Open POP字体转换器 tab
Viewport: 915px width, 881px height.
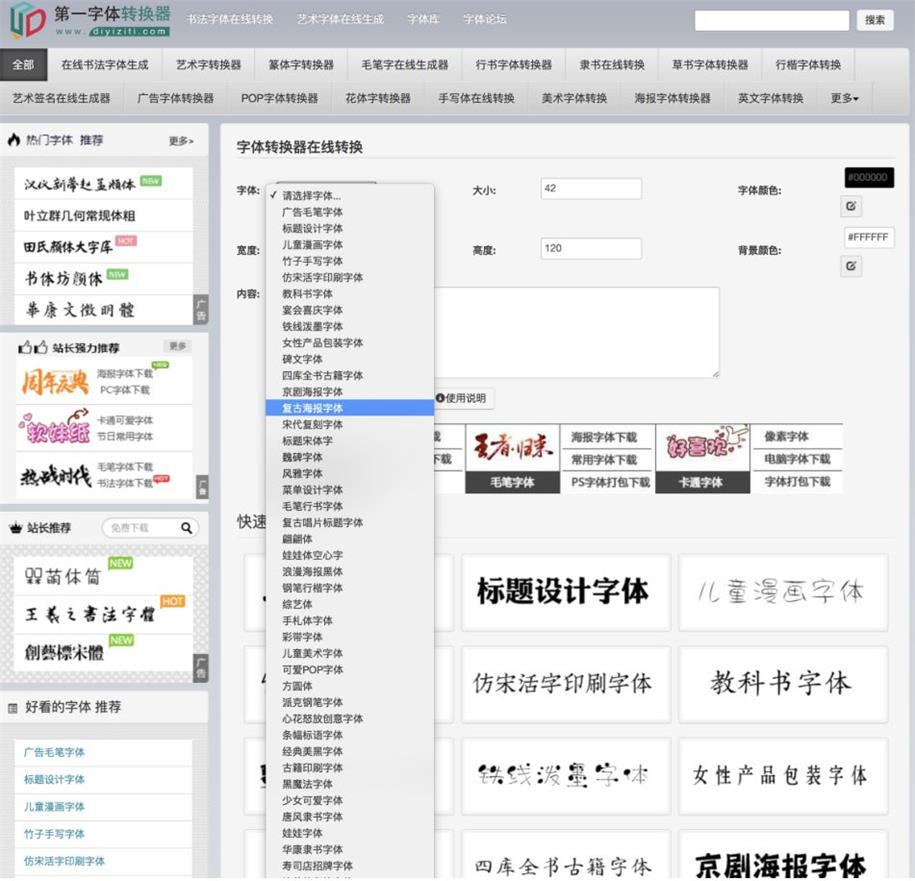pos(280,98)
